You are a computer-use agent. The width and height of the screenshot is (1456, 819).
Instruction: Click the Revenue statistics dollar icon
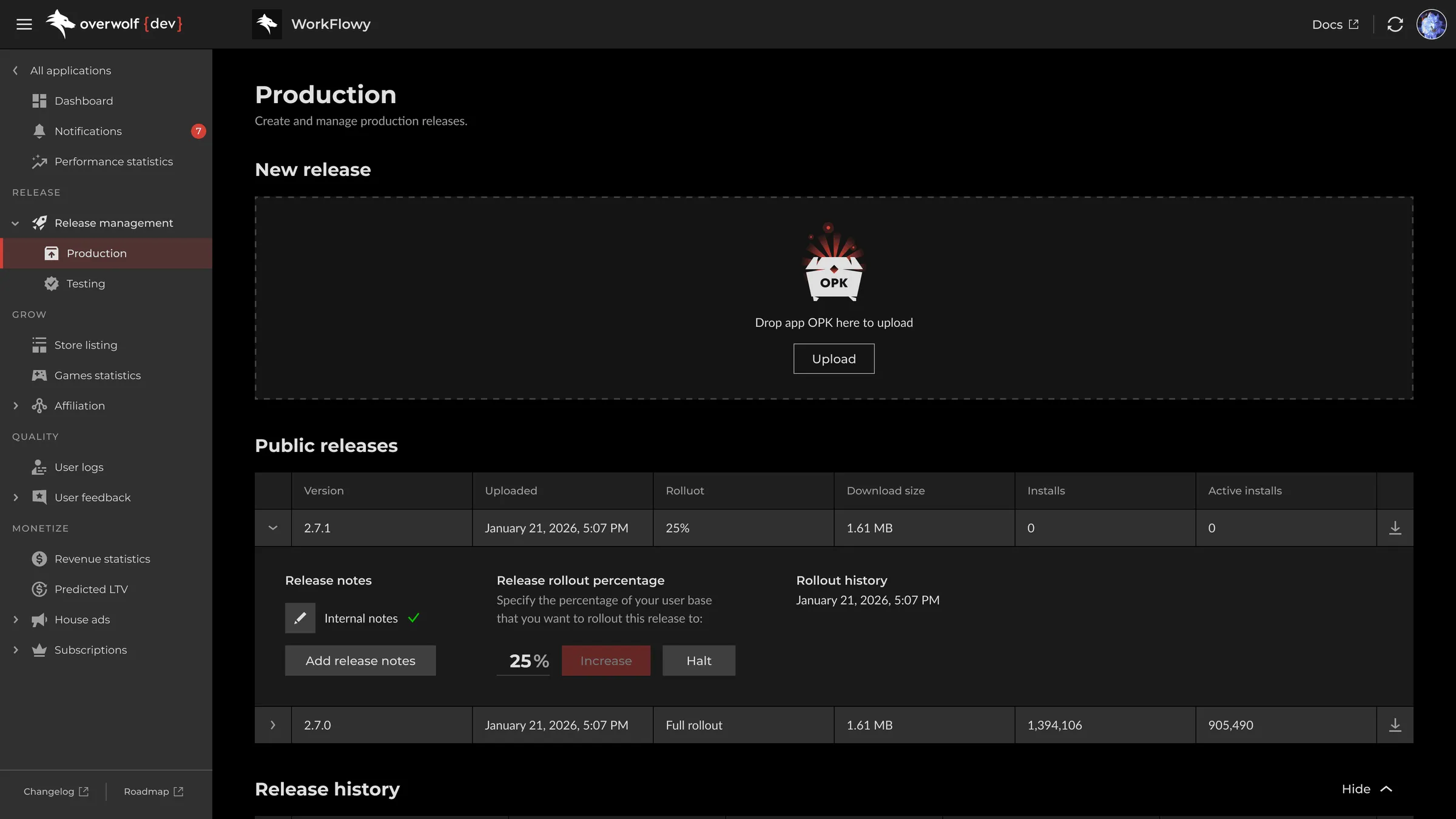[39, 559]
